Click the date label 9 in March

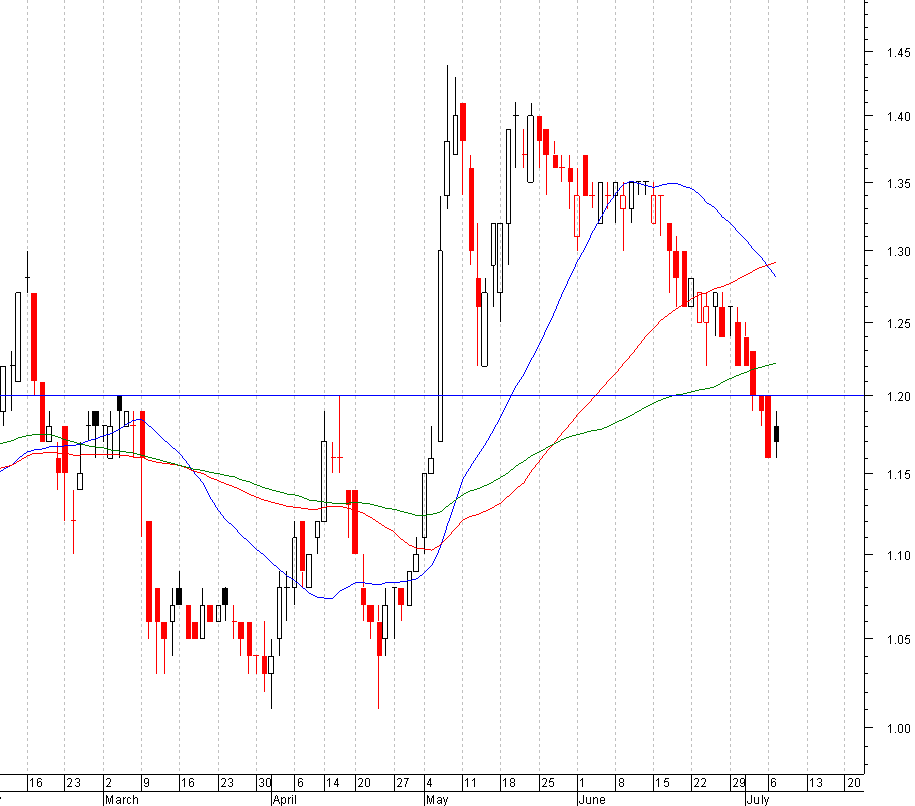146,783
